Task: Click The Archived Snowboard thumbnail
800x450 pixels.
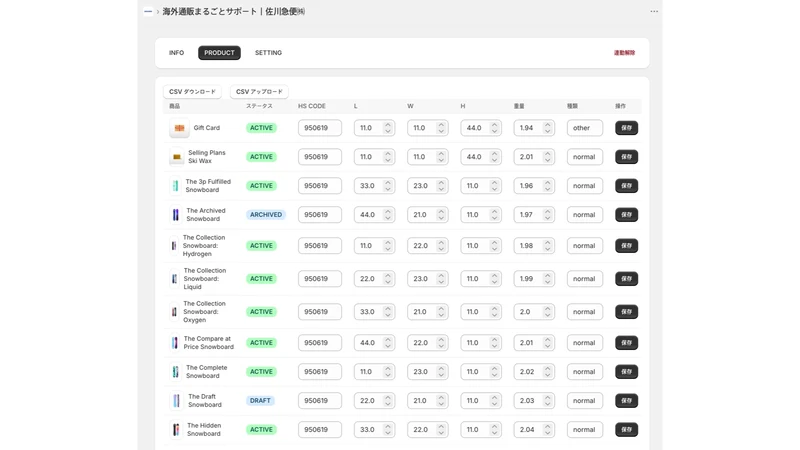Action: 176,215
